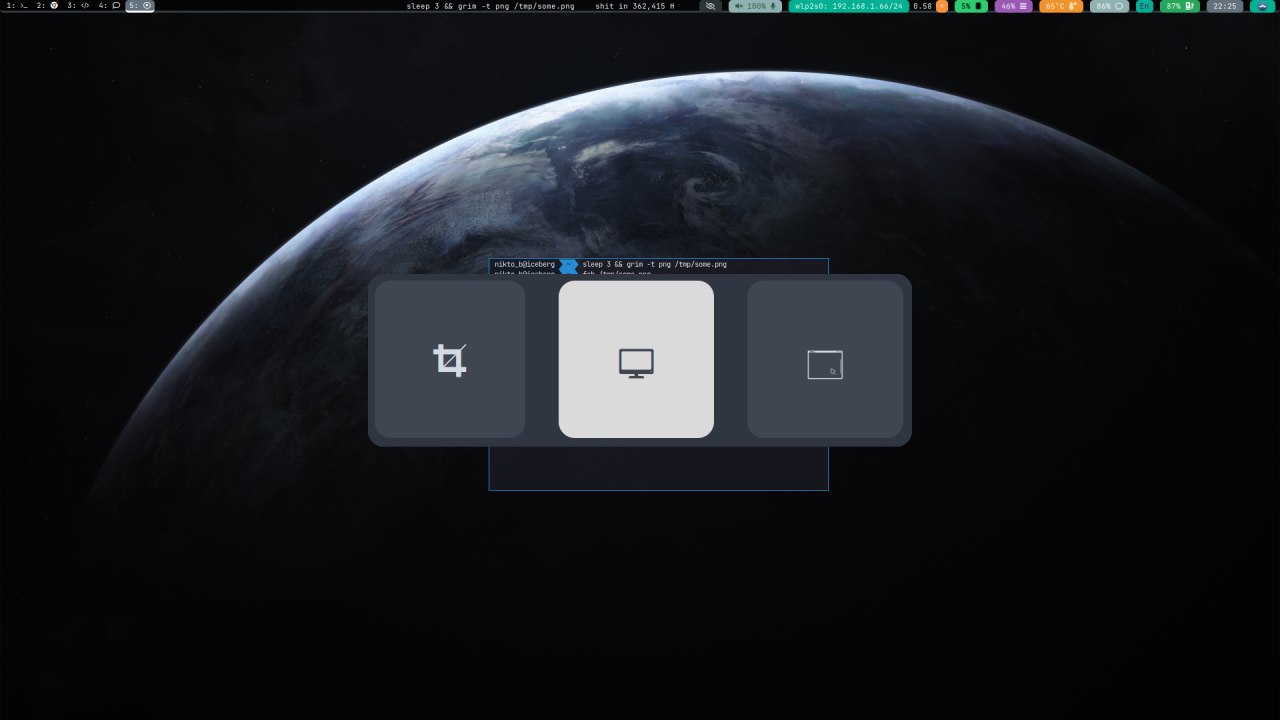Click the 86% brightness module
Screen dimensions: 1280x720
point(1109,6)
